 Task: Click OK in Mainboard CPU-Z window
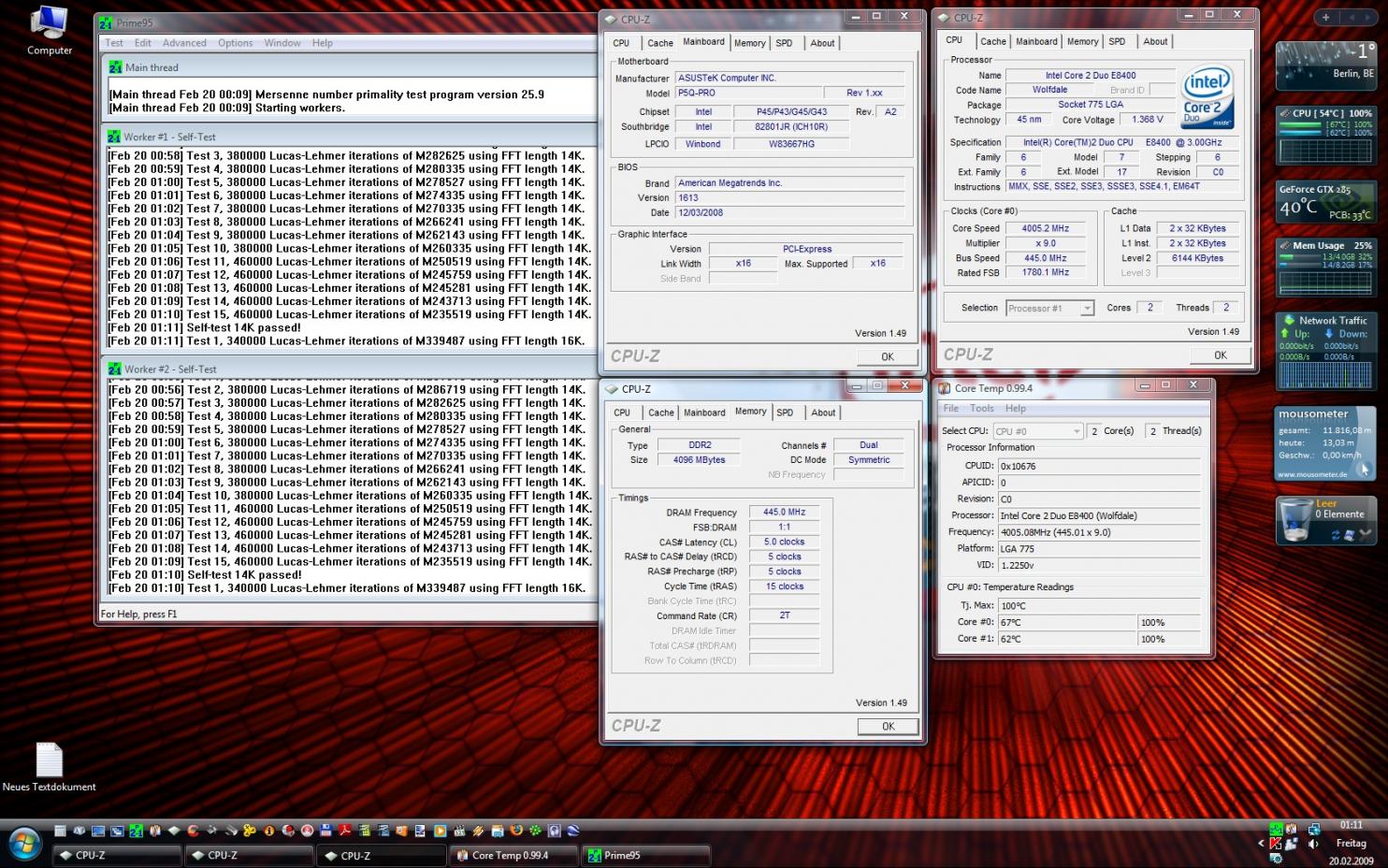pos(887,356)
